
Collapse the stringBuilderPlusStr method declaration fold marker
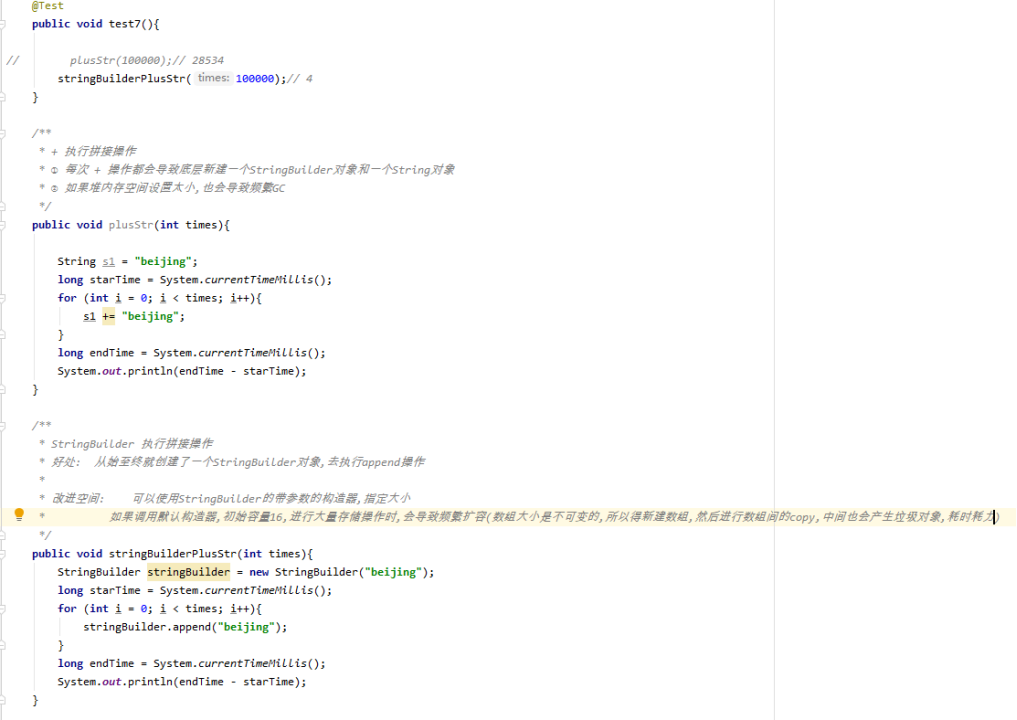click(x=3, y=554)
